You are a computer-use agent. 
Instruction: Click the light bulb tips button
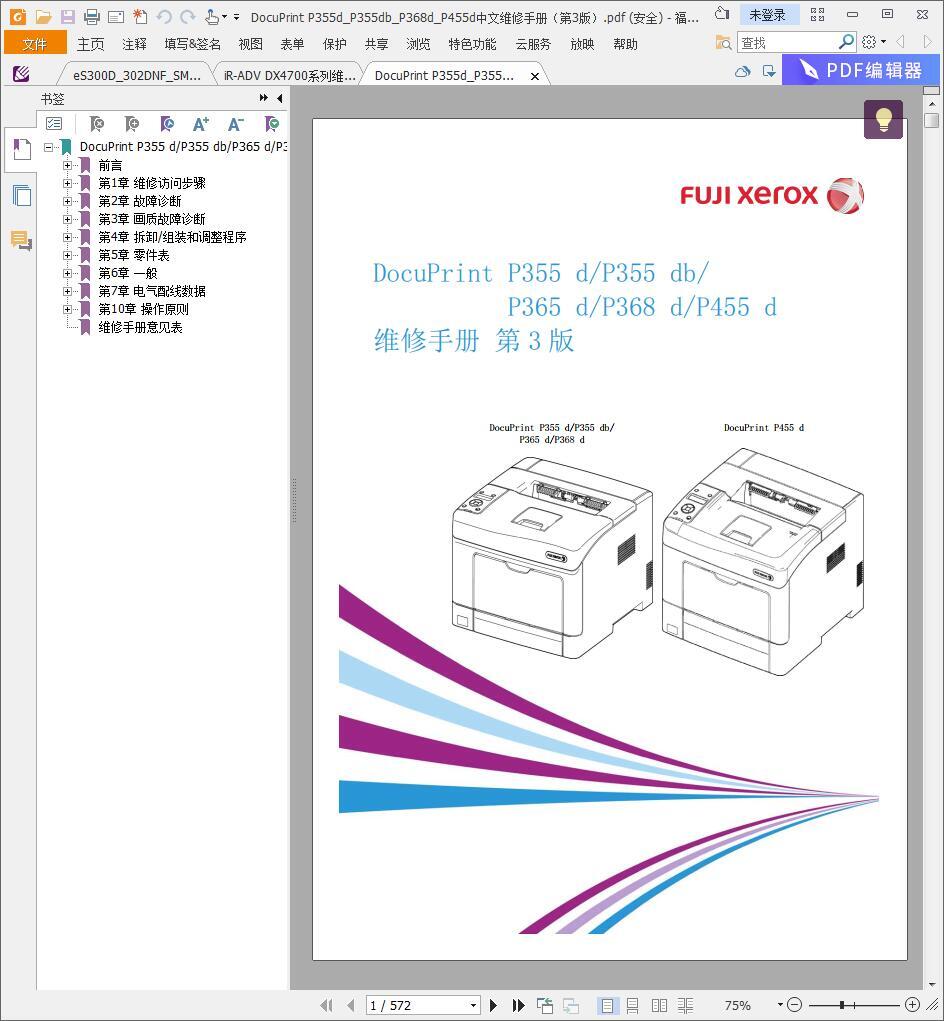click(883, 119)
